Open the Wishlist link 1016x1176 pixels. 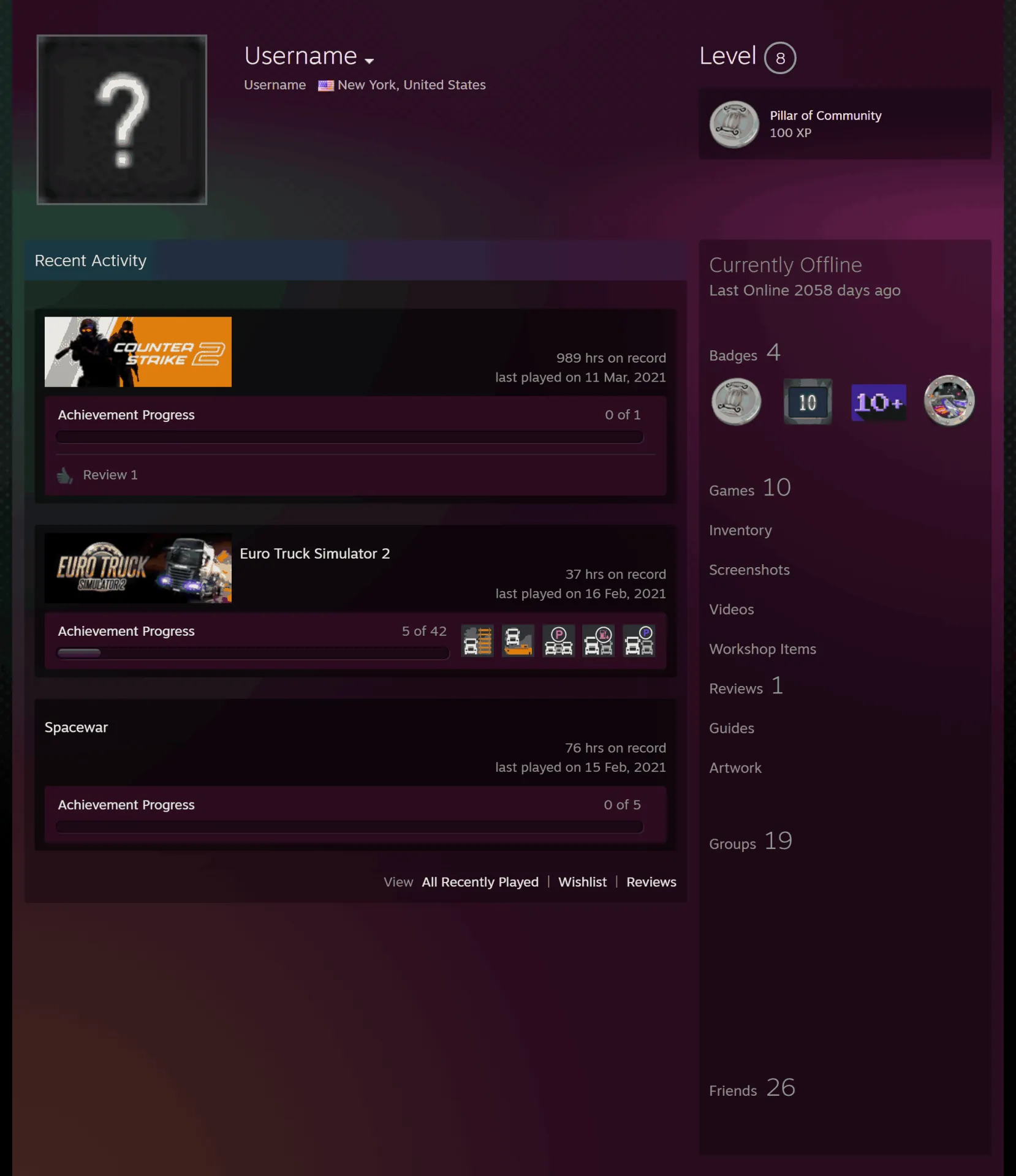coord(582,882)
